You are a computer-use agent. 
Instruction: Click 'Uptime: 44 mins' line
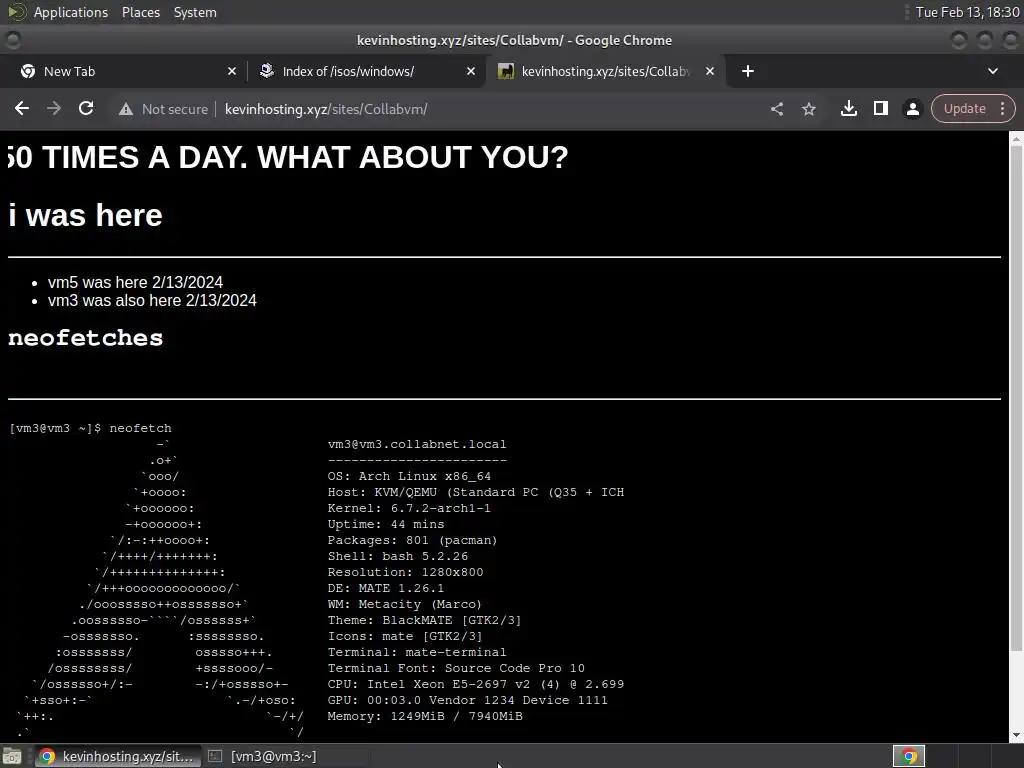pyautogui.click(x=385, y=524)
